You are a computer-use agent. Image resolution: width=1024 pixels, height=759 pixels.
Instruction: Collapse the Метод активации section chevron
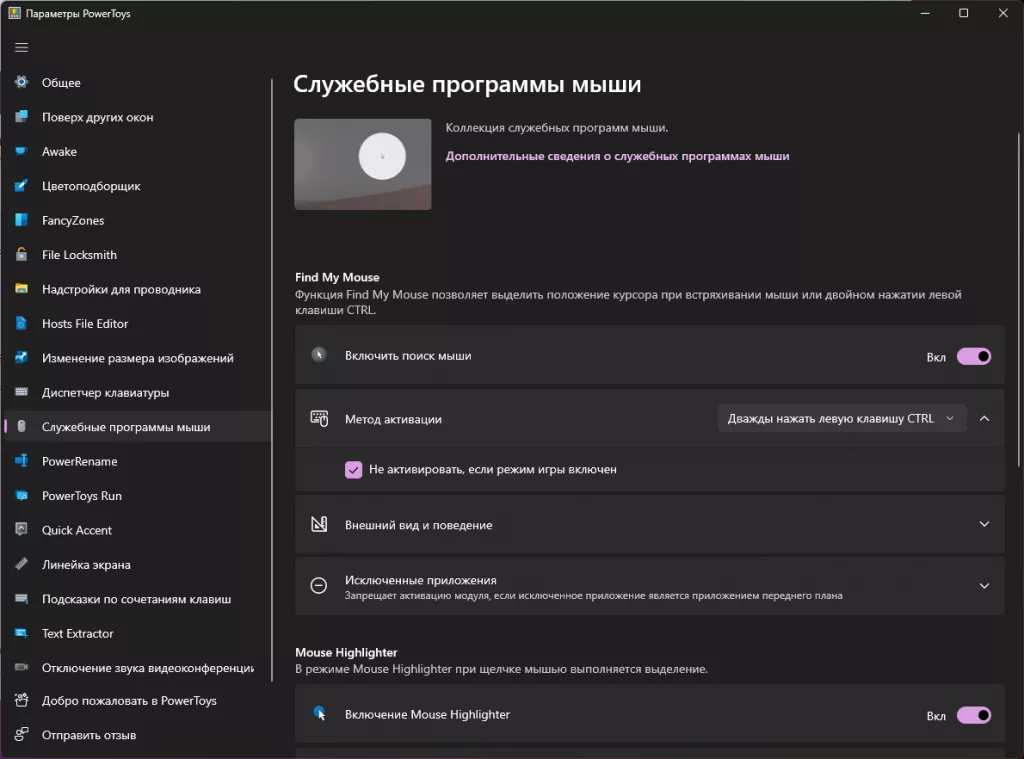(x=984, y=419)
